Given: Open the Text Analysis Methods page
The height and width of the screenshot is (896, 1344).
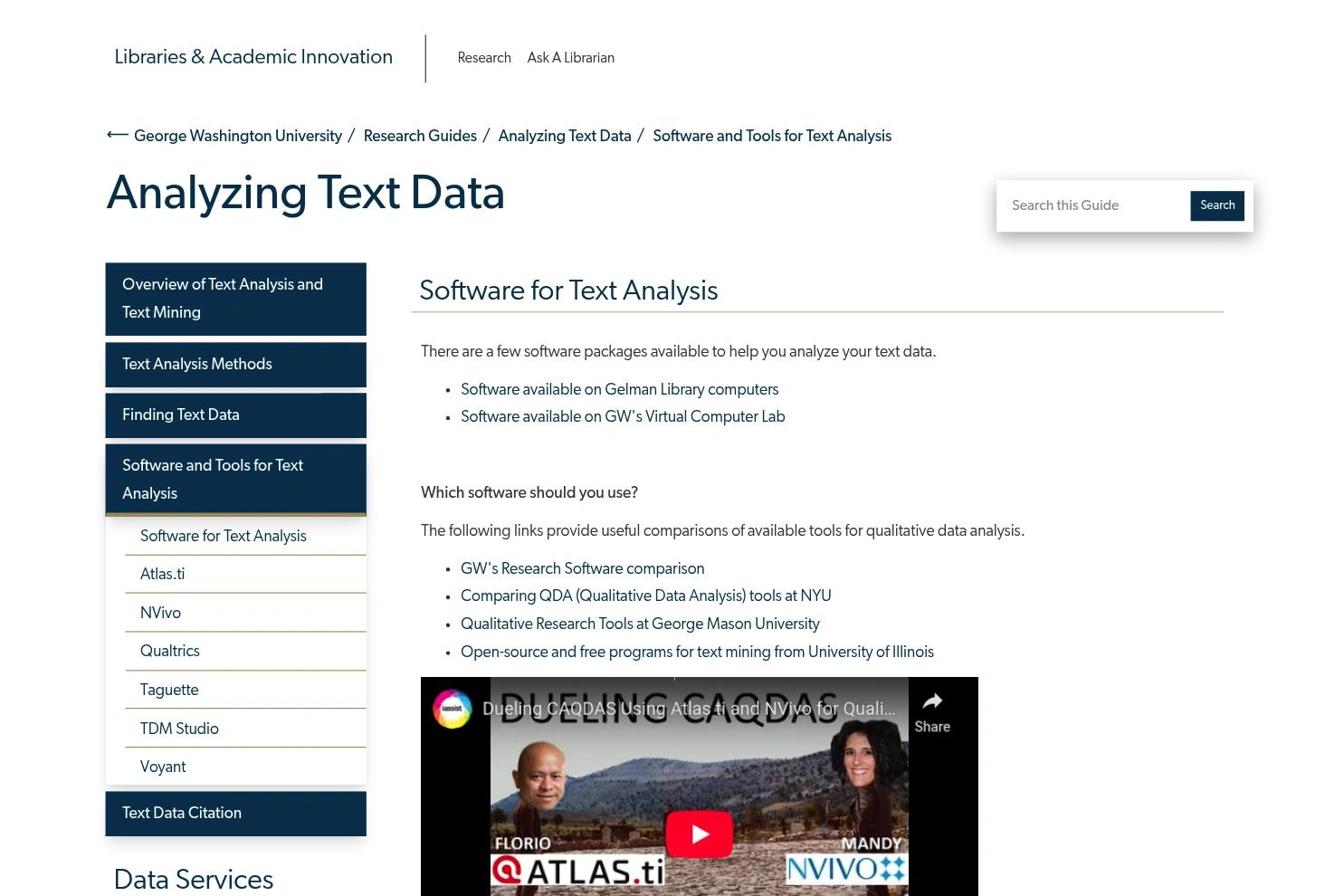Looking at the screenshot, I should coord(236,364).
